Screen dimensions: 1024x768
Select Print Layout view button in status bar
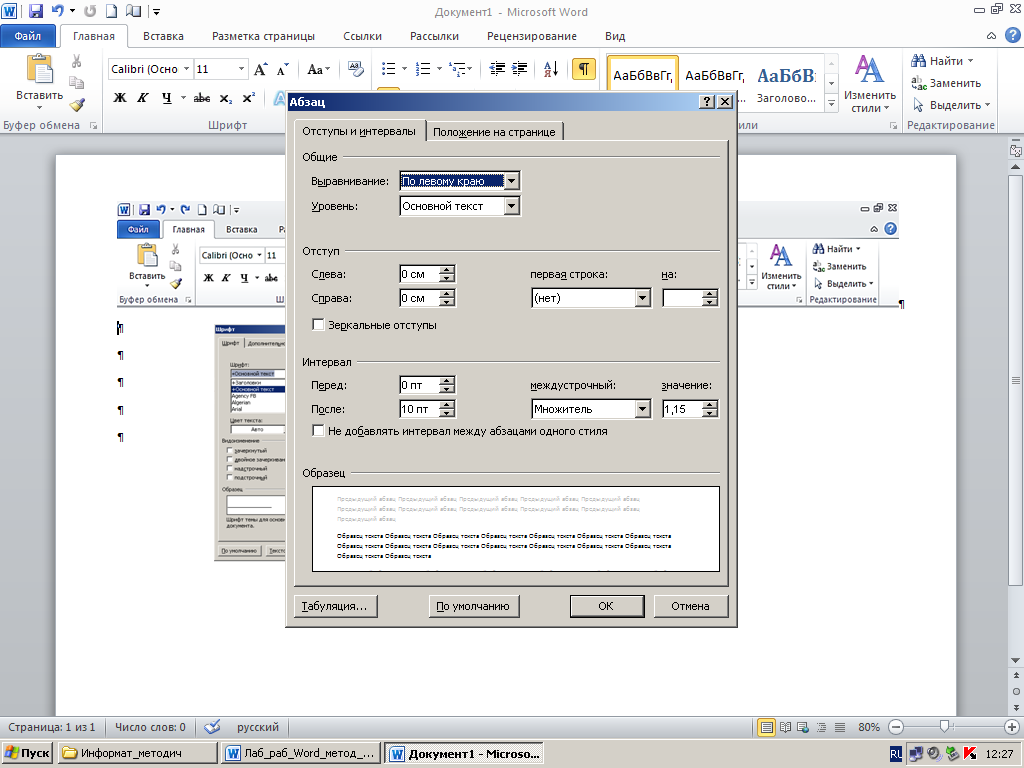point(767,727)
